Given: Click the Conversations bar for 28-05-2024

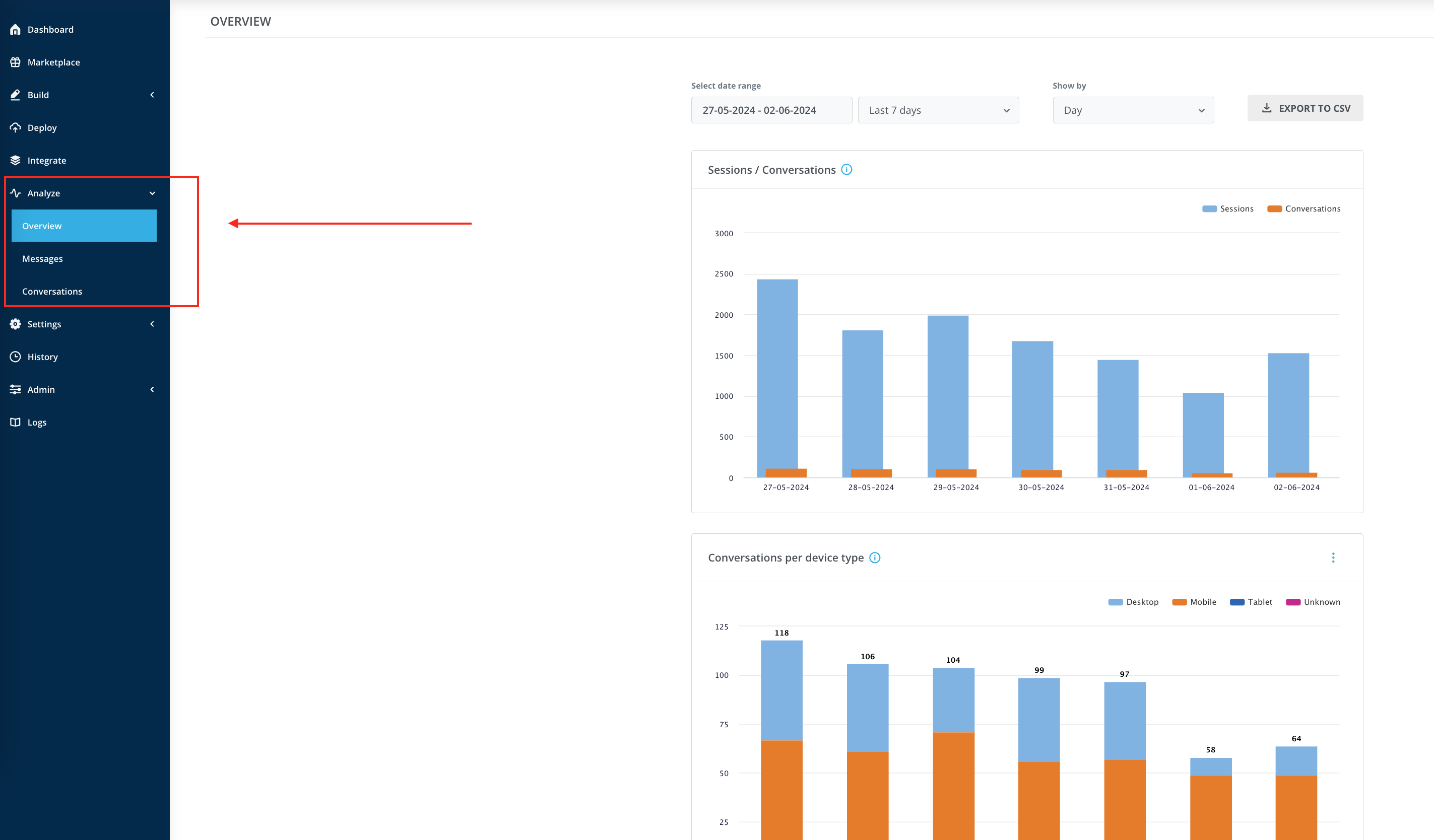Looking at the screenshot, I should [x=871, y=473].
